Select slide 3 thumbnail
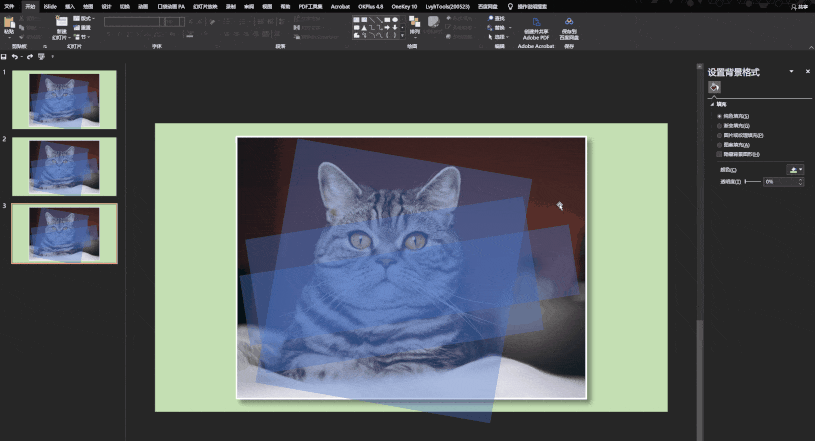Image resolution: width=815 pixels, height=441 pixels. tap(64, 234)
